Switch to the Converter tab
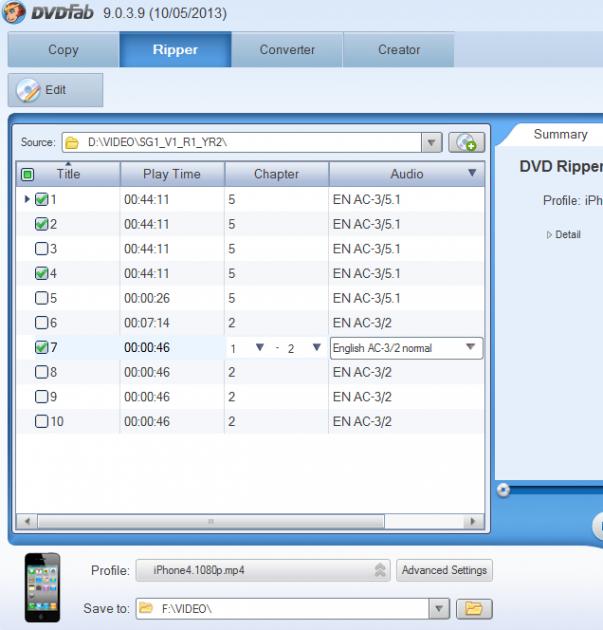Screen dimensions: 603x630 pos(287,49)
